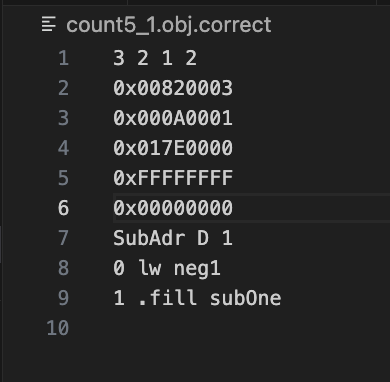This screenshot has width=390, height=382.
Task: Click the hex value 0x017E0000
Action: (x=173, y=148)
